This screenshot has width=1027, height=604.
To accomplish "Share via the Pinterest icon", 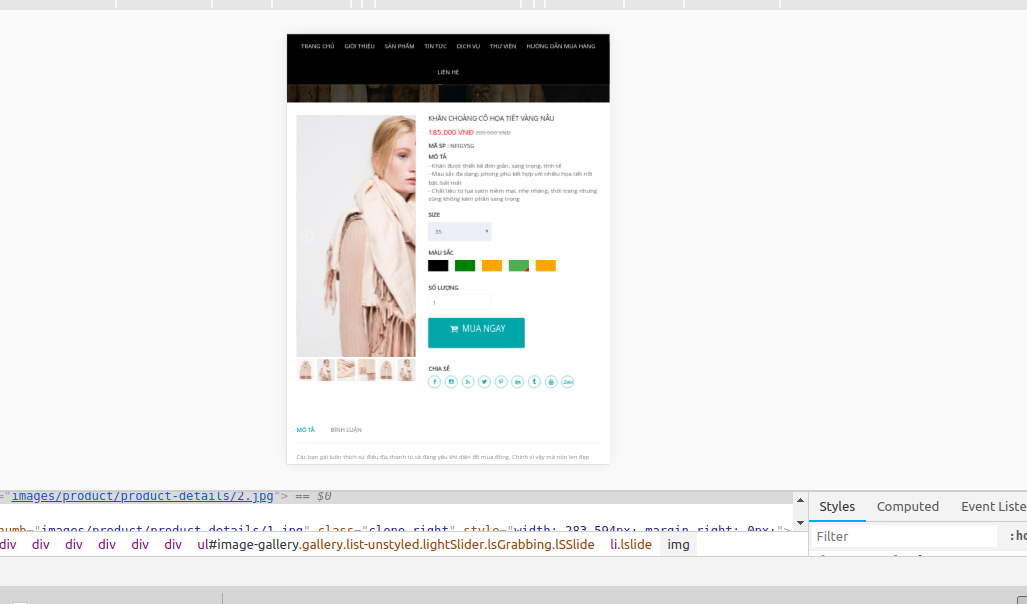I will [501, 382].
